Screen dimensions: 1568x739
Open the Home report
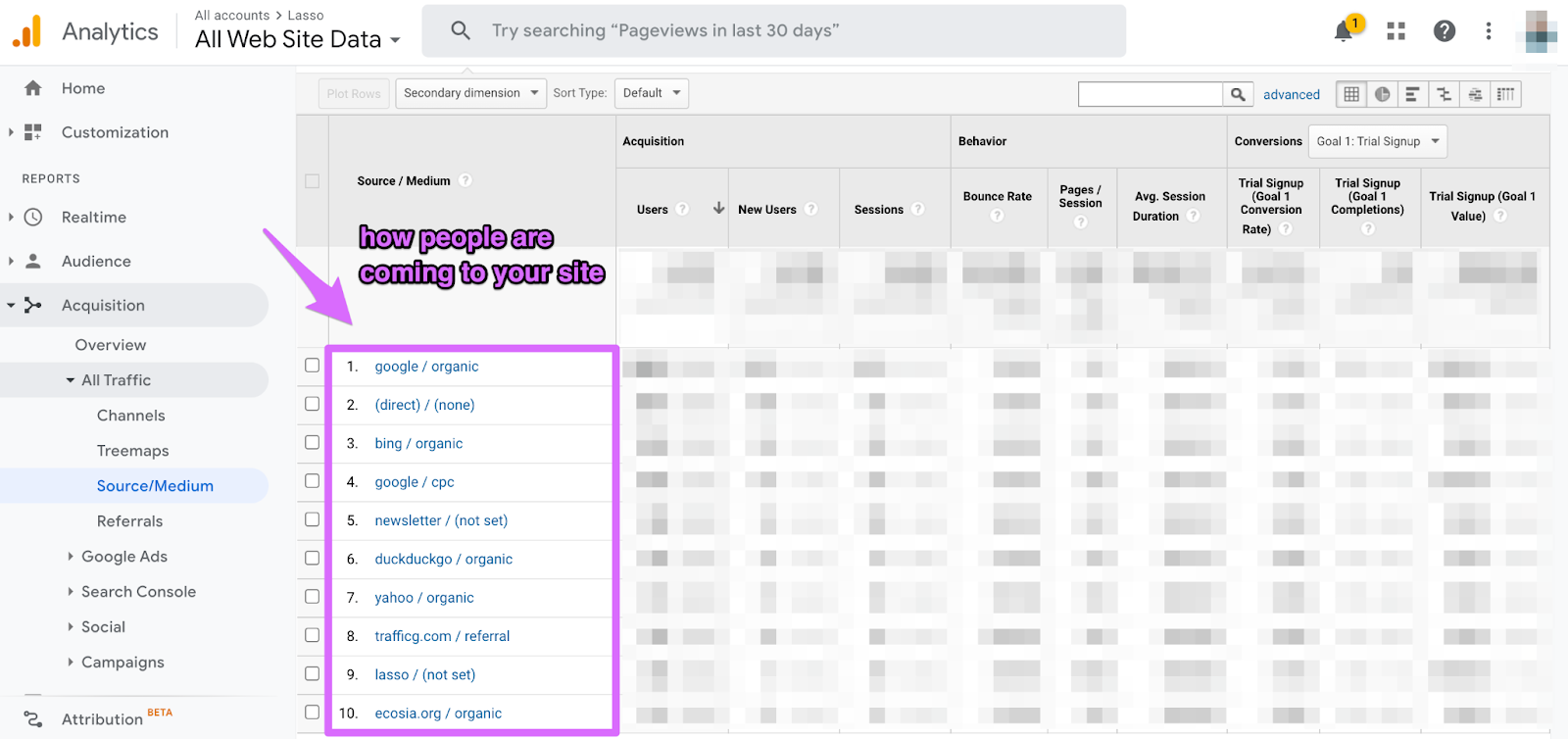click(83, 88)
